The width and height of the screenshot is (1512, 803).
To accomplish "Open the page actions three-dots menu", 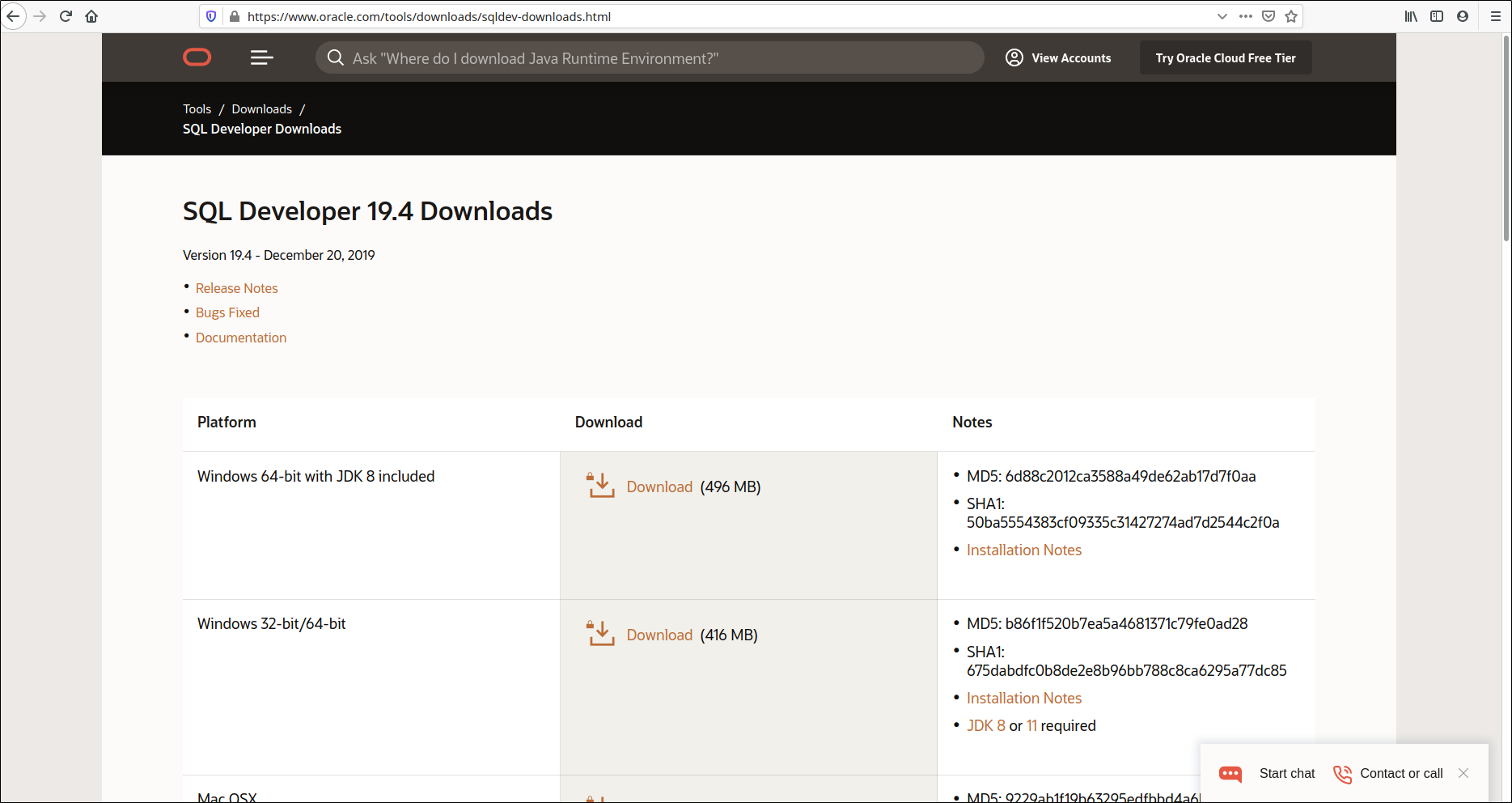I will [1246, 16].
